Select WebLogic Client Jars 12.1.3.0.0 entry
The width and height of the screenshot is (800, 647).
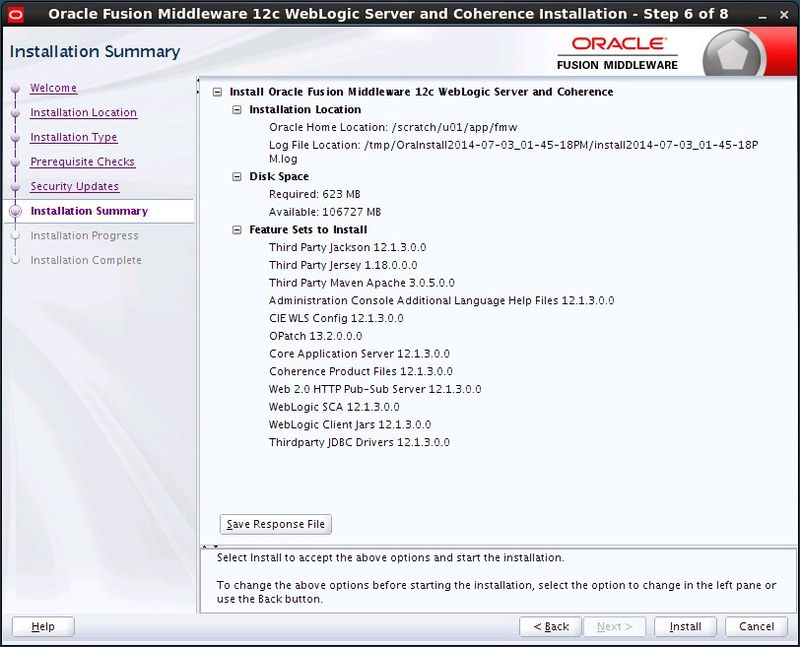tap(350, 425)
